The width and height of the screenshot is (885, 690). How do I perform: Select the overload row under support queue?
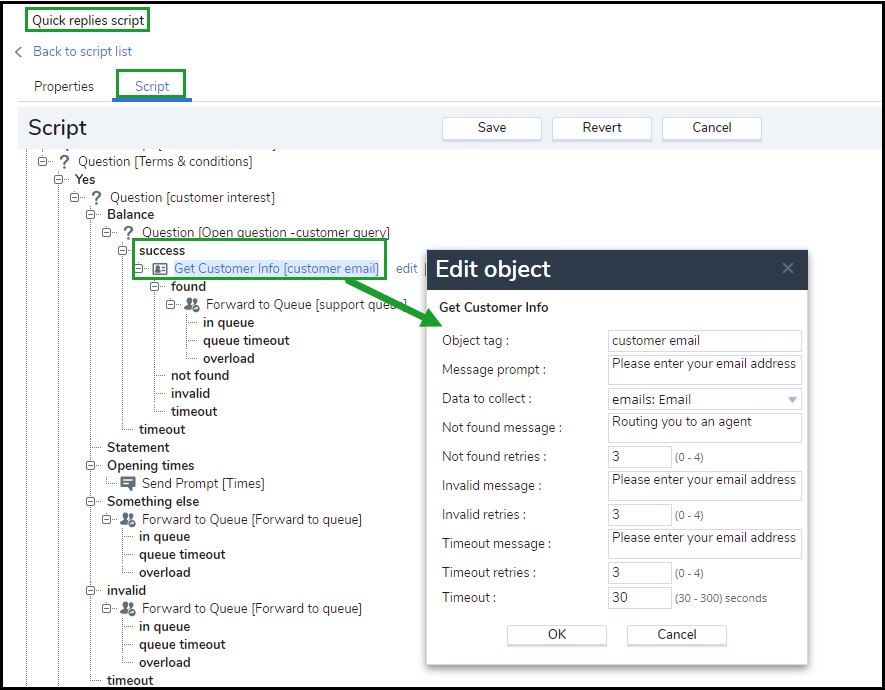pos(229,359)
